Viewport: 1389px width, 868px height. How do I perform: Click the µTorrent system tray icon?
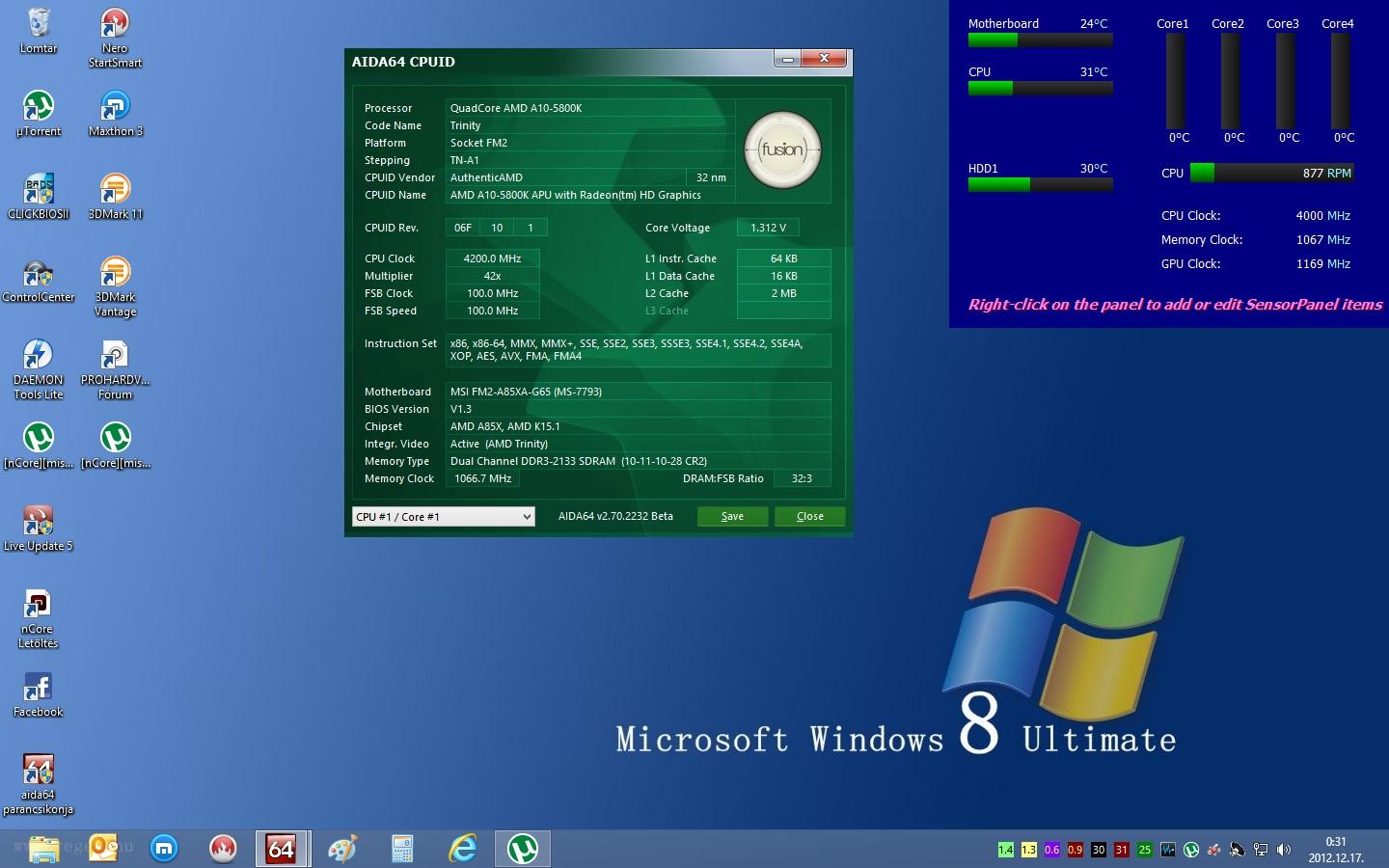(1191, 850)
